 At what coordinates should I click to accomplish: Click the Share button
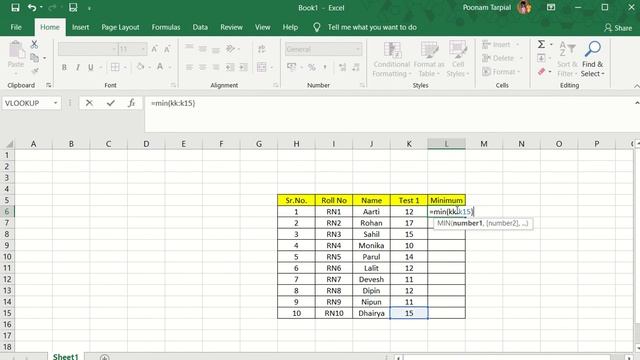click(x=618, y=28)
